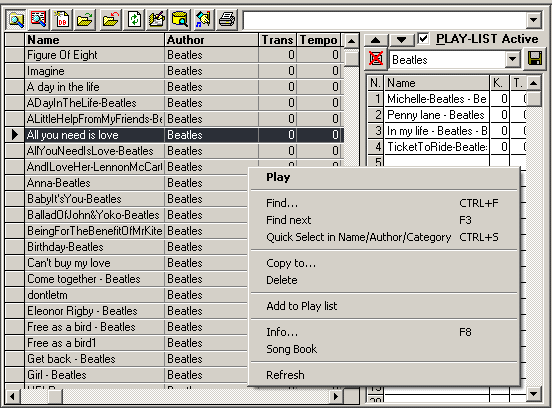Screen dimensions: 552x408
Task: Select AllYouNeedIsLove-Beatles entry
Action: coord(94,151)
